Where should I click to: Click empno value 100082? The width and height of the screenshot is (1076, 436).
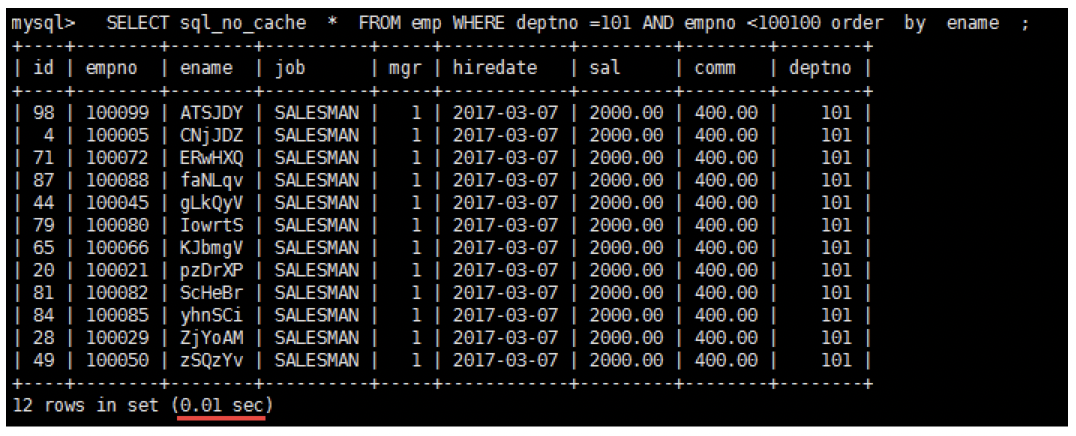117,293
